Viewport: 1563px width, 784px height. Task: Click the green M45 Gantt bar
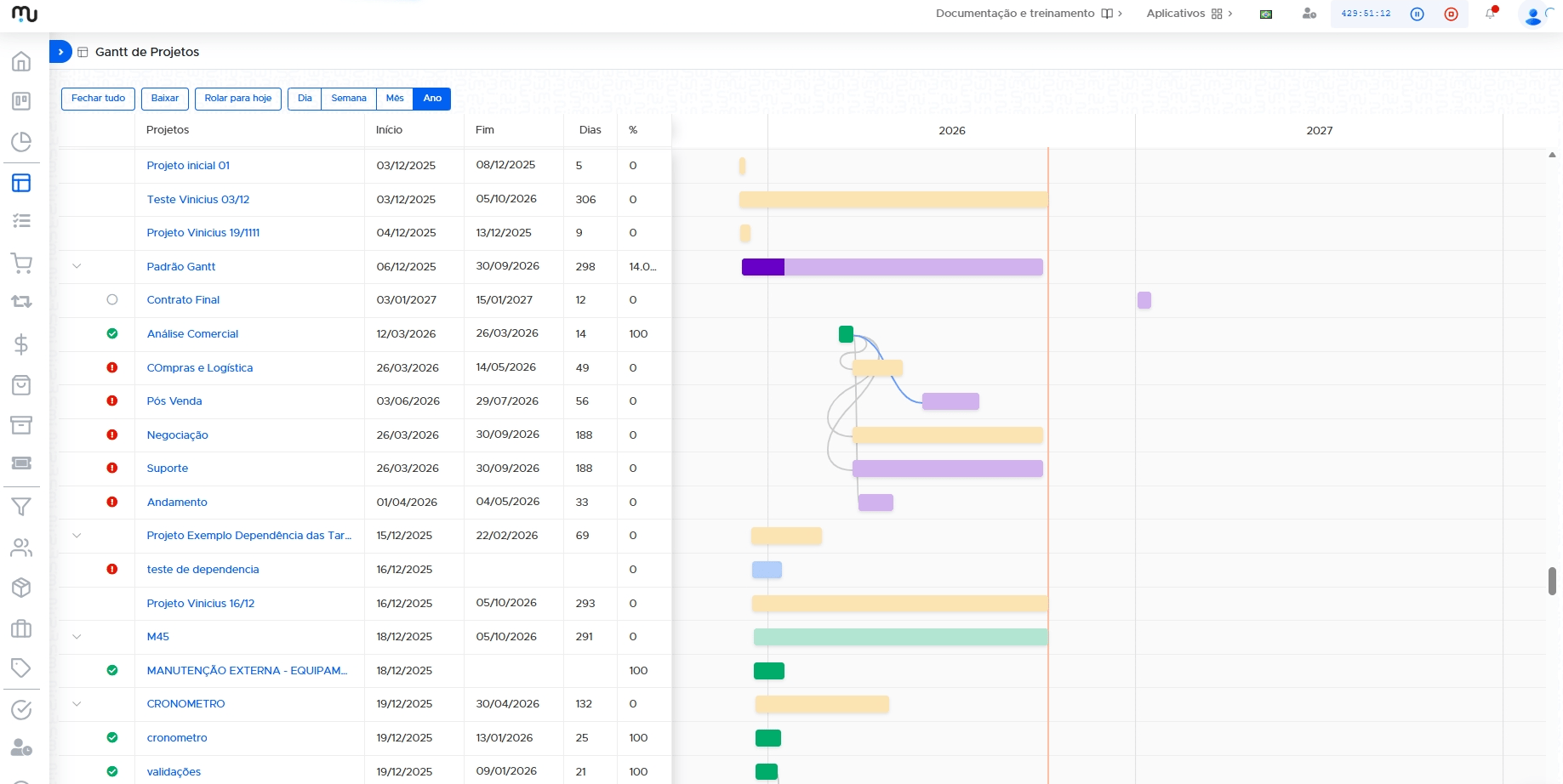point(901,637)
